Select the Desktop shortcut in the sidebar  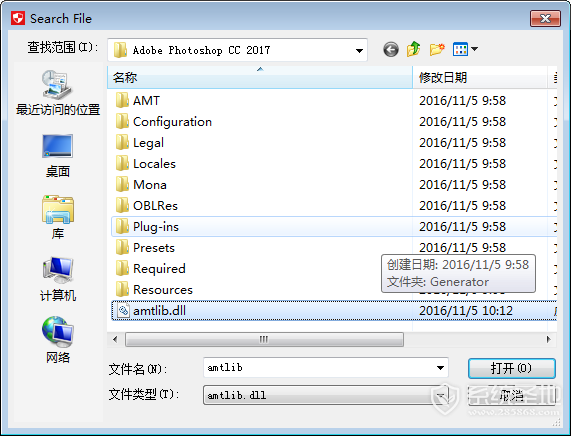tap(58, 156)
